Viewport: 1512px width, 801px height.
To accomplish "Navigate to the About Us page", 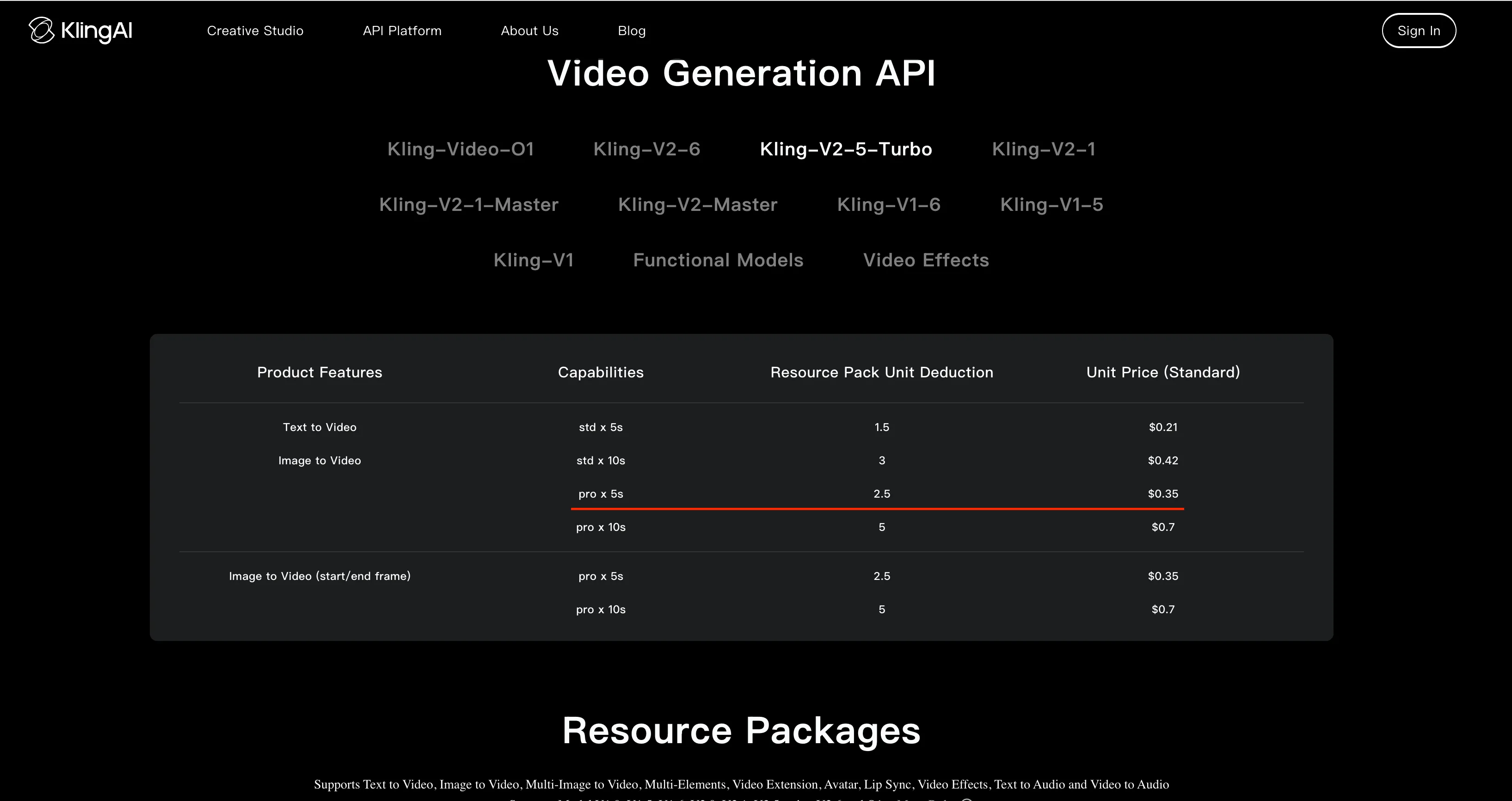I will click(529, 31).
